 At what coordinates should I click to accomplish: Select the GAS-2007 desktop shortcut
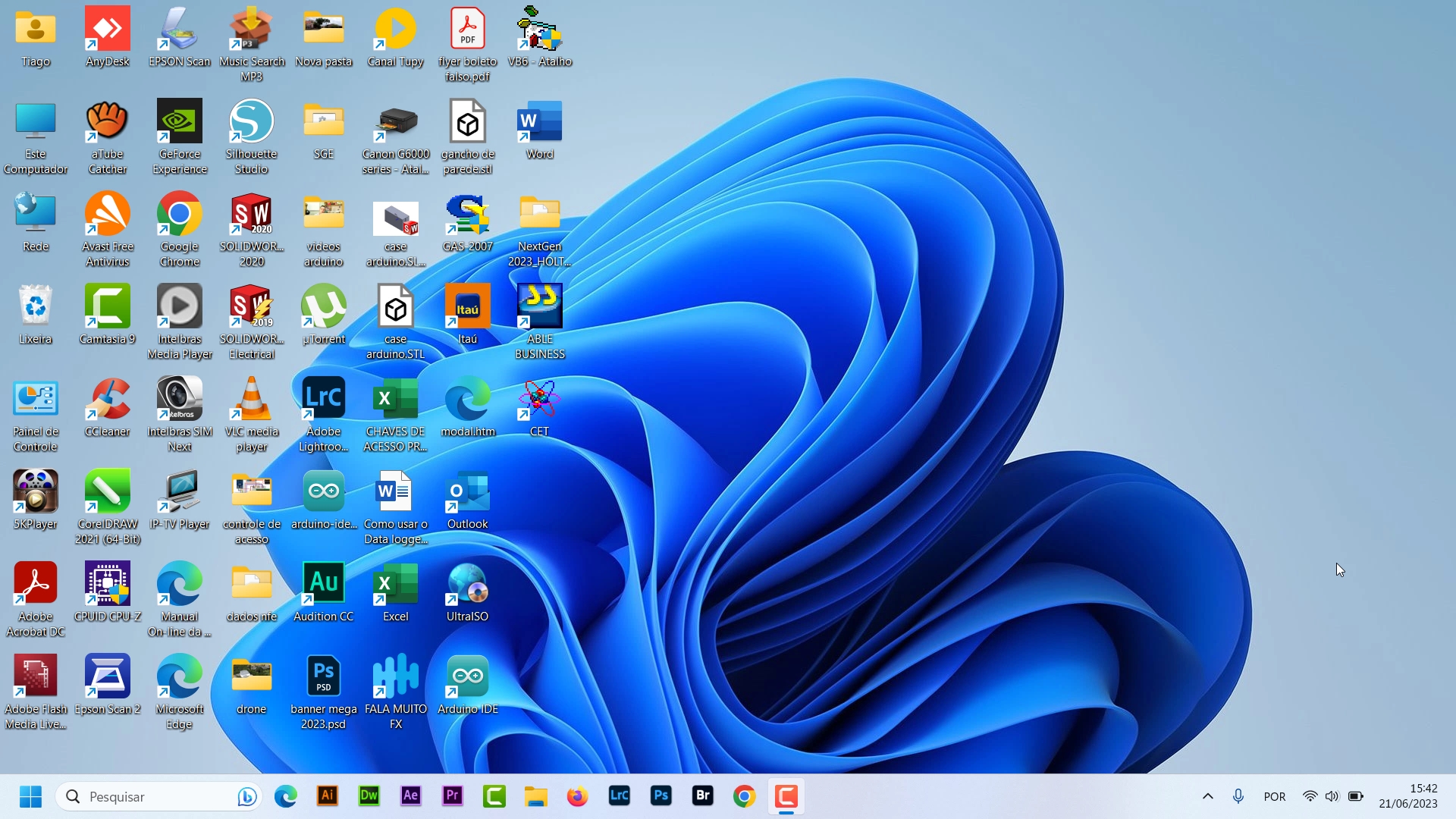tap(467, 223)
